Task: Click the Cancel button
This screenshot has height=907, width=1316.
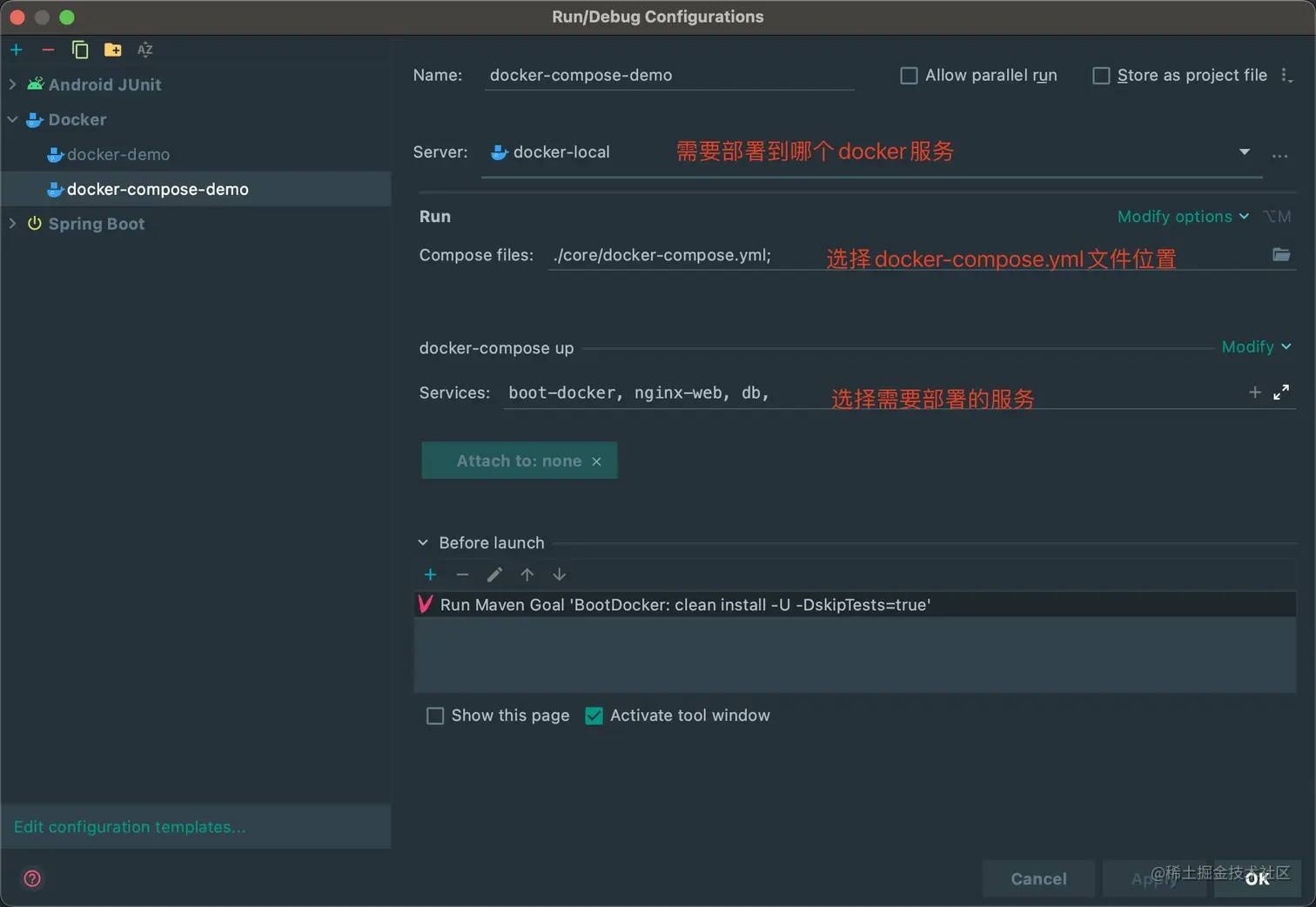Action: tap(1038, 879)
